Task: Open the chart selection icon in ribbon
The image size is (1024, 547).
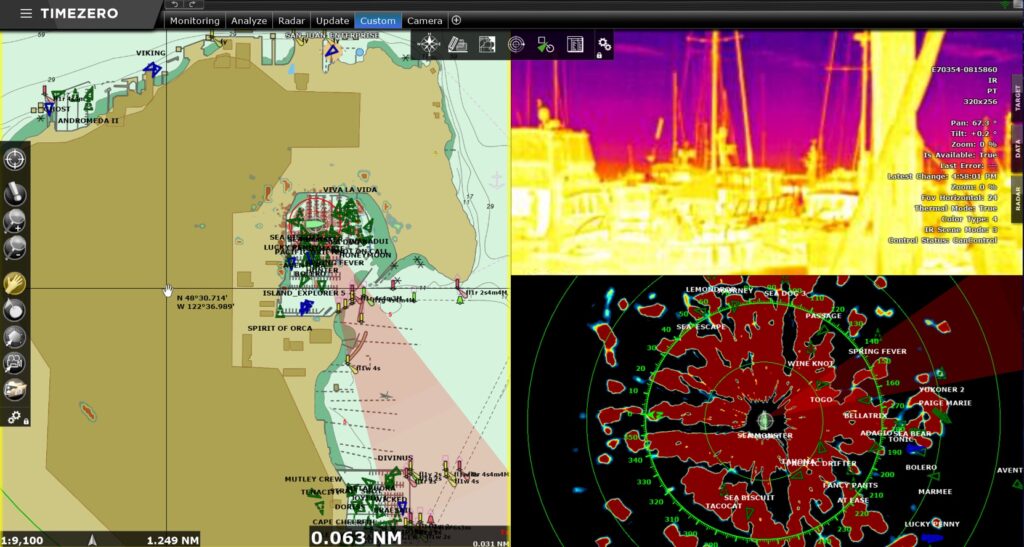Action: [x=458, y=44]
